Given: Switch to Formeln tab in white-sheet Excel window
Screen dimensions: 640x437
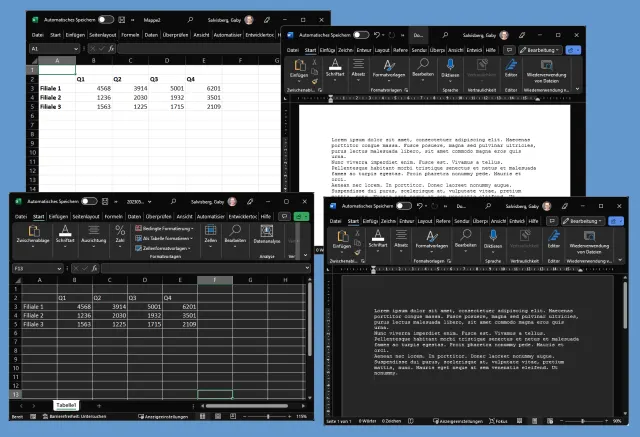Looking at the screenshot, I should pos(132,34).
